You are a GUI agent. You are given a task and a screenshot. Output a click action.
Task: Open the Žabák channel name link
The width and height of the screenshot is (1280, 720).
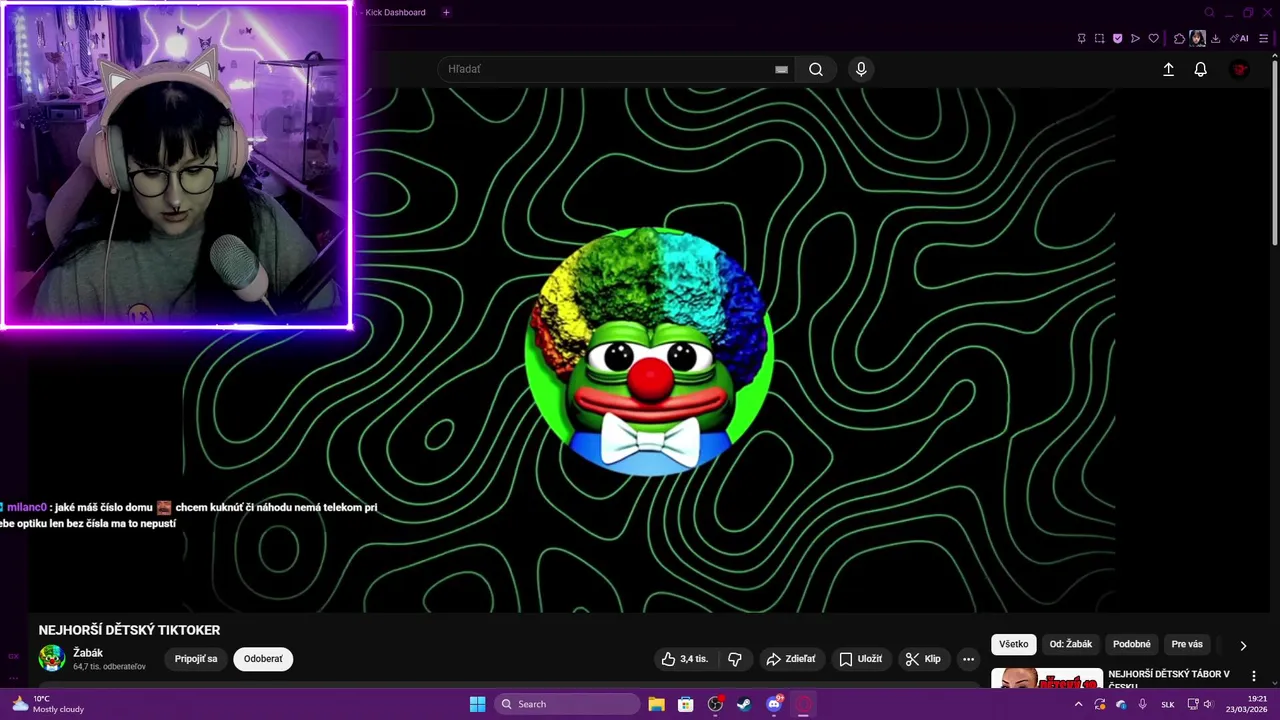point(88,653)
